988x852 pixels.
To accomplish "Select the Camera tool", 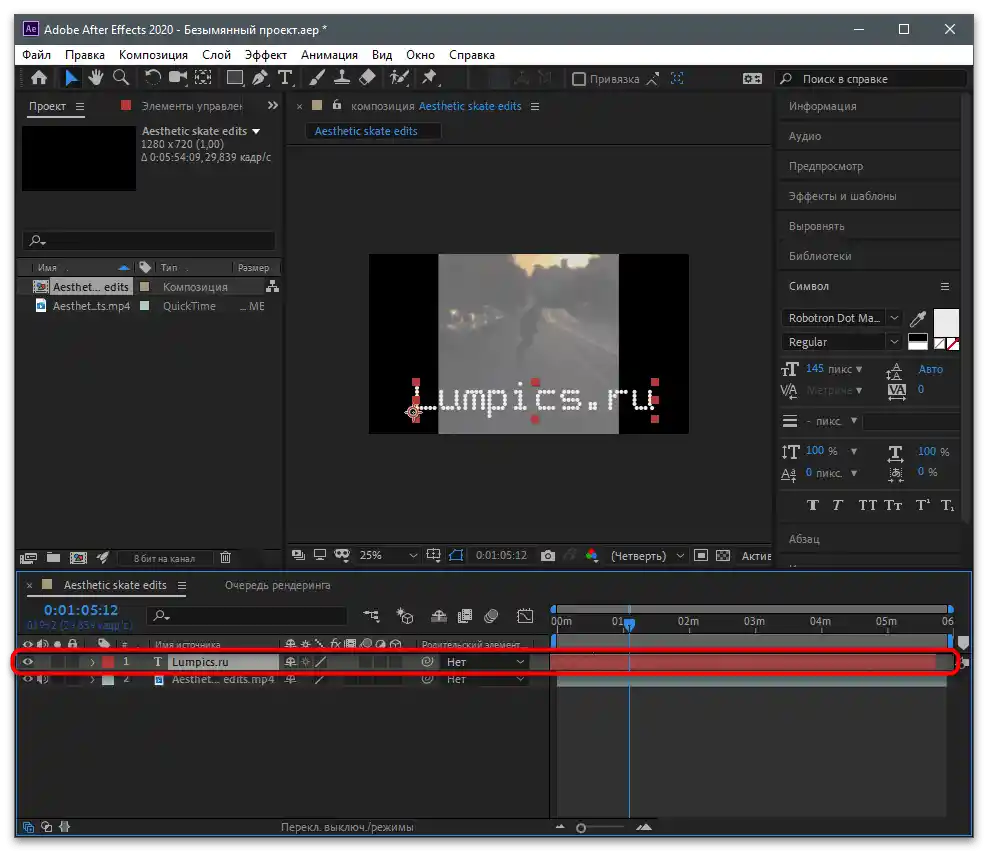I will tap(178, 78).
